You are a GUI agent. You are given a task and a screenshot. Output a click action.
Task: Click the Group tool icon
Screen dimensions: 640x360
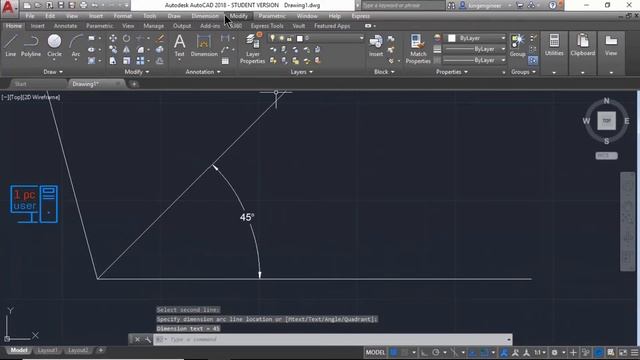click(x=518, y=45)
